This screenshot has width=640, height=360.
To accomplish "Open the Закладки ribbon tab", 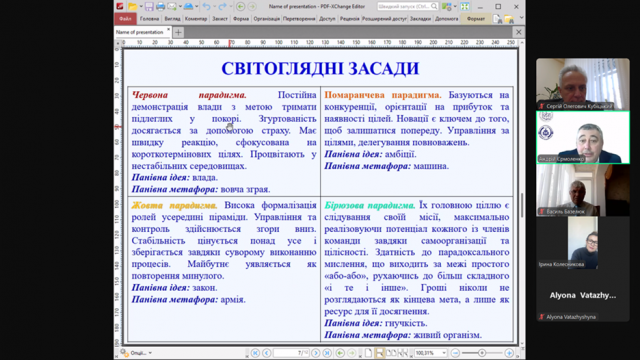I will tap(420, 19).
